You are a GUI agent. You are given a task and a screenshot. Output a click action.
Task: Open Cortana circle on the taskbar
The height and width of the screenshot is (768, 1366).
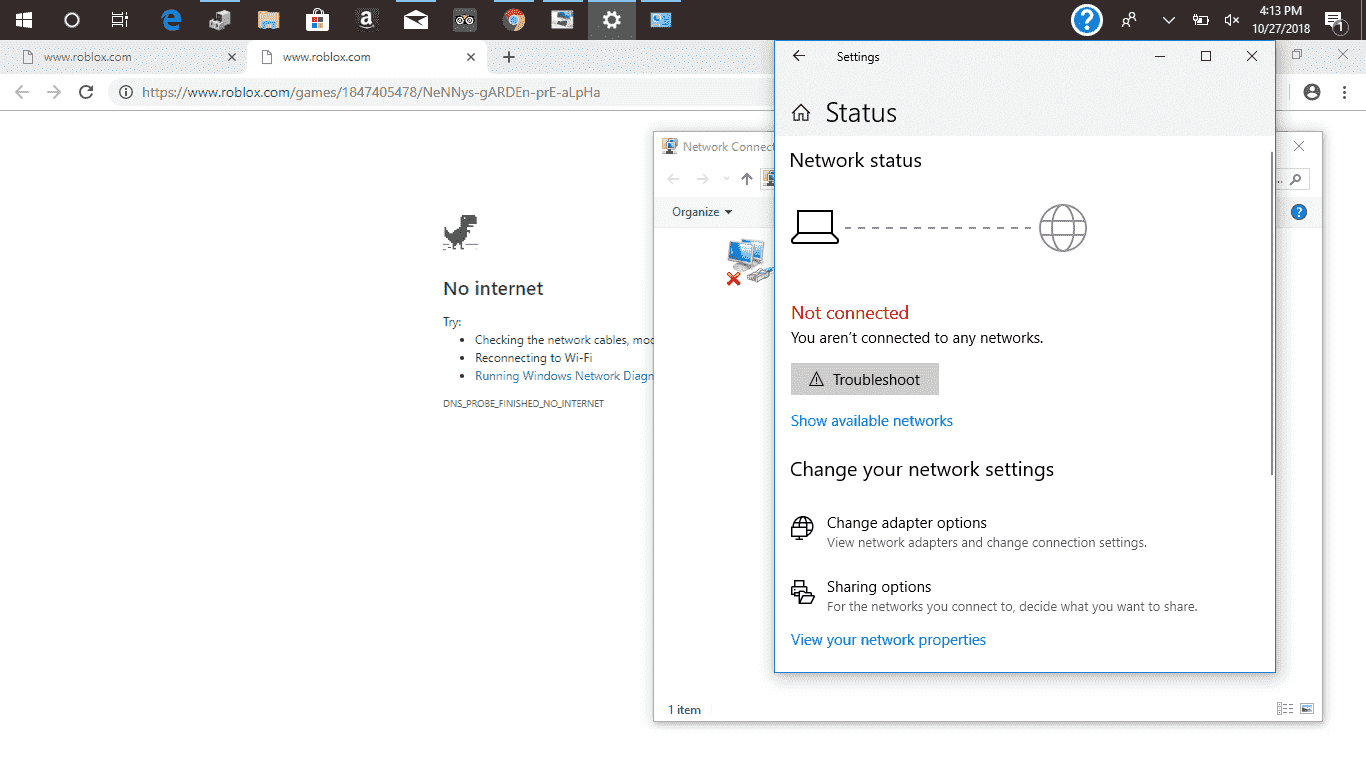72,19
